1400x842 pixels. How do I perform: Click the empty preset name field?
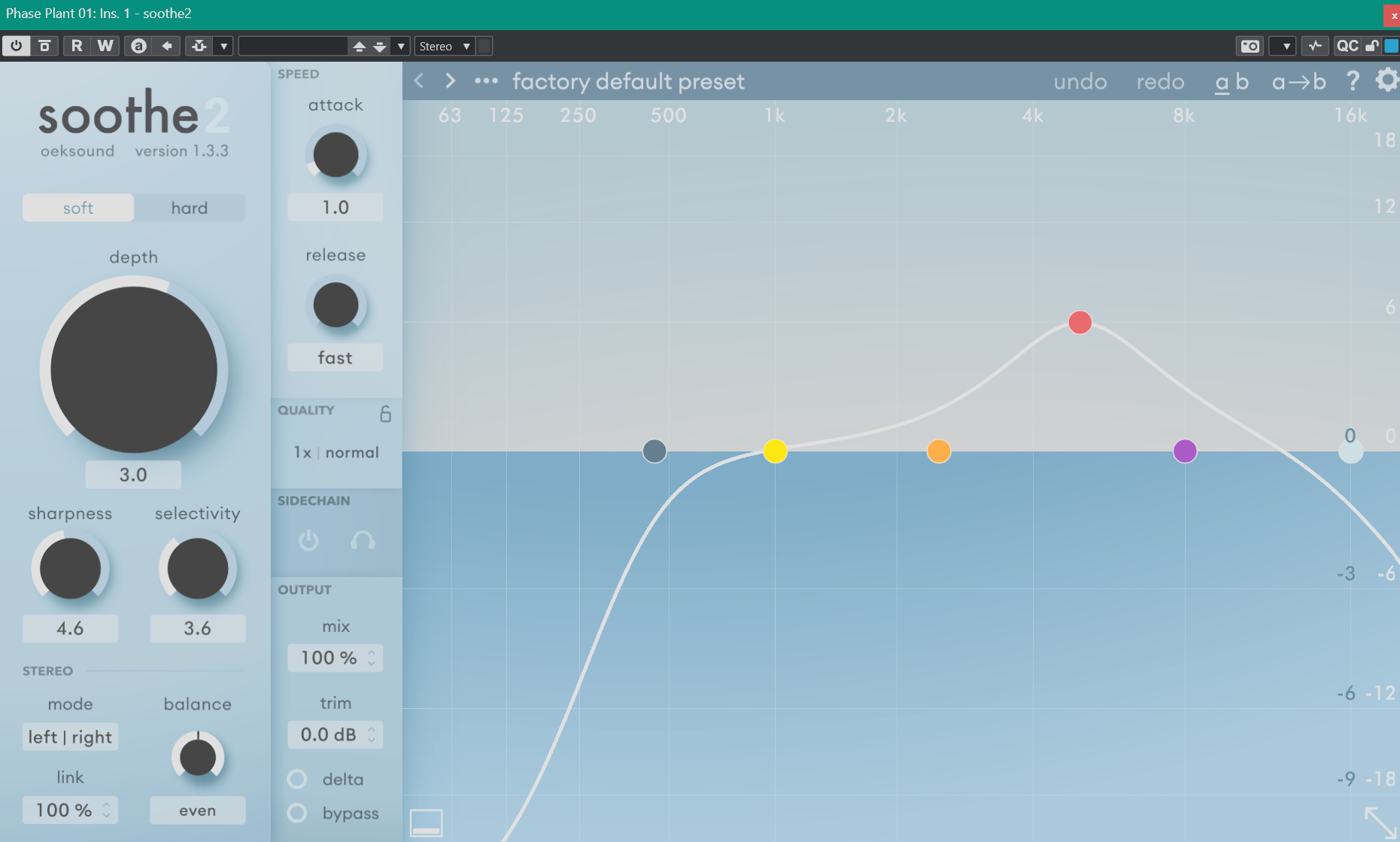[x=293, y=46]
